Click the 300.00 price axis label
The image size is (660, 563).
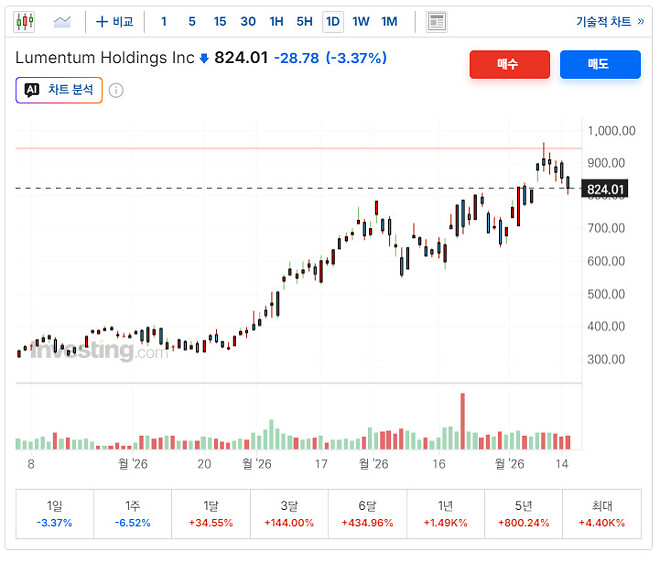pos(606,359)
